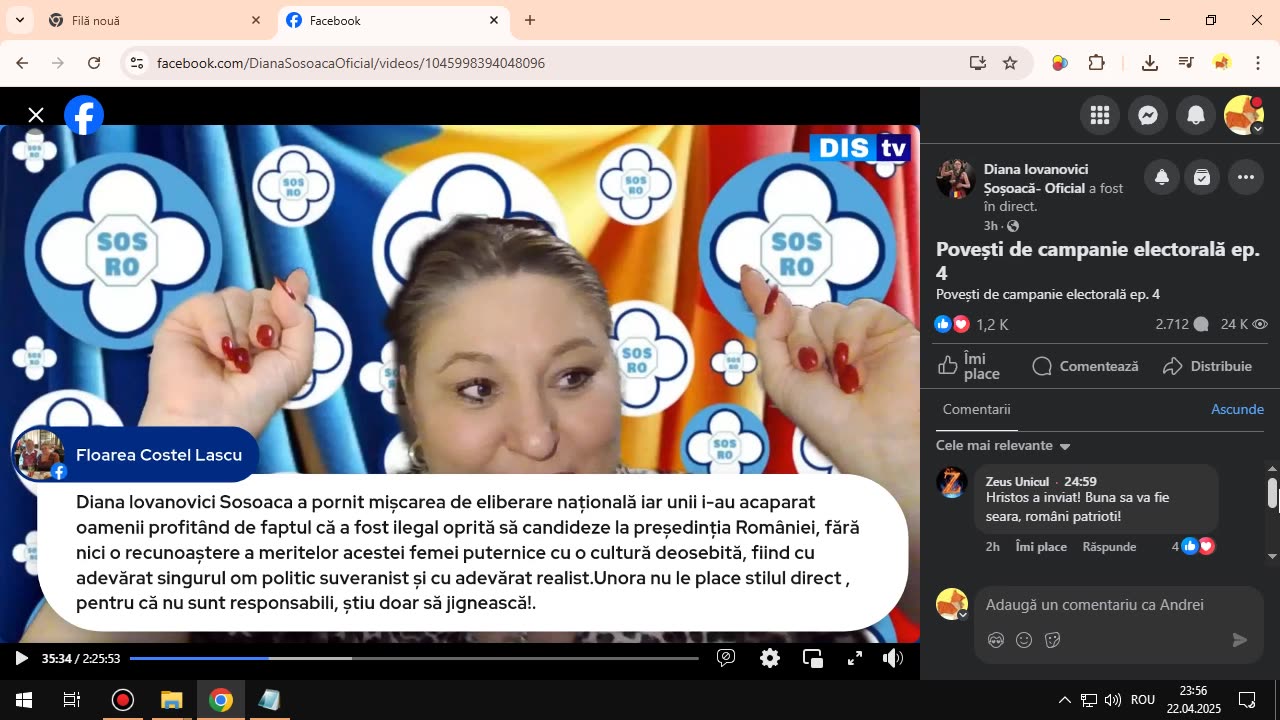The height and width of the screenshot is (720, 1280).
Task: Like Zeus Unicul's comment
Action: [1041, 546]
